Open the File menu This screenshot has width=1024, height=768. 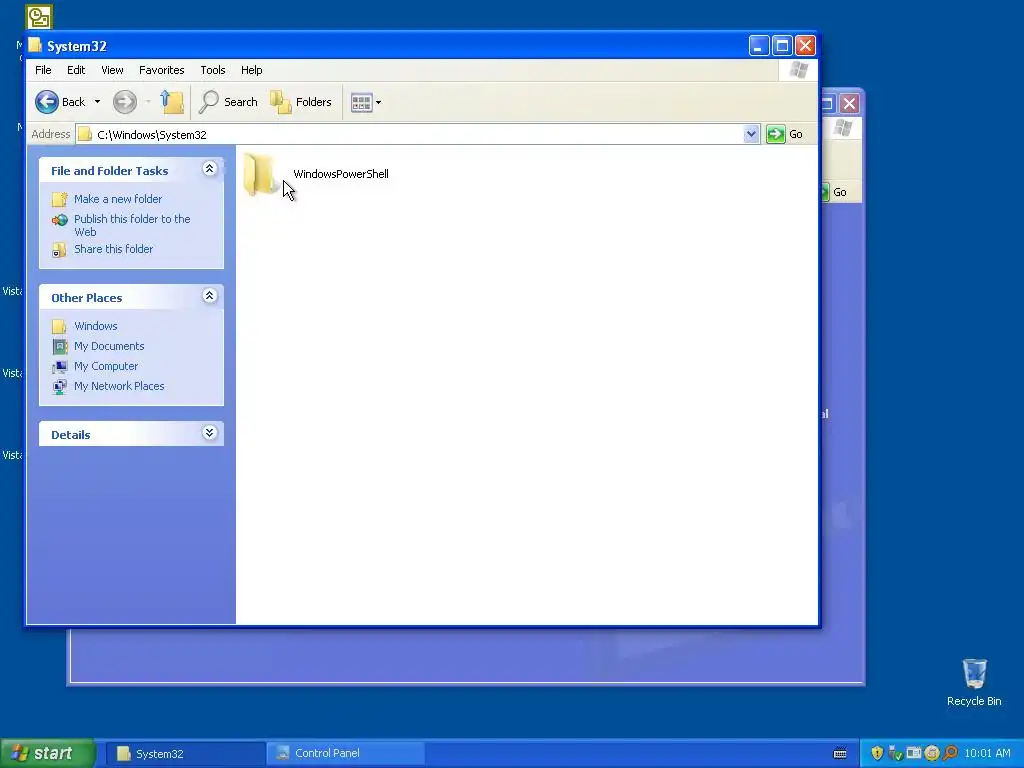(43, 70)
